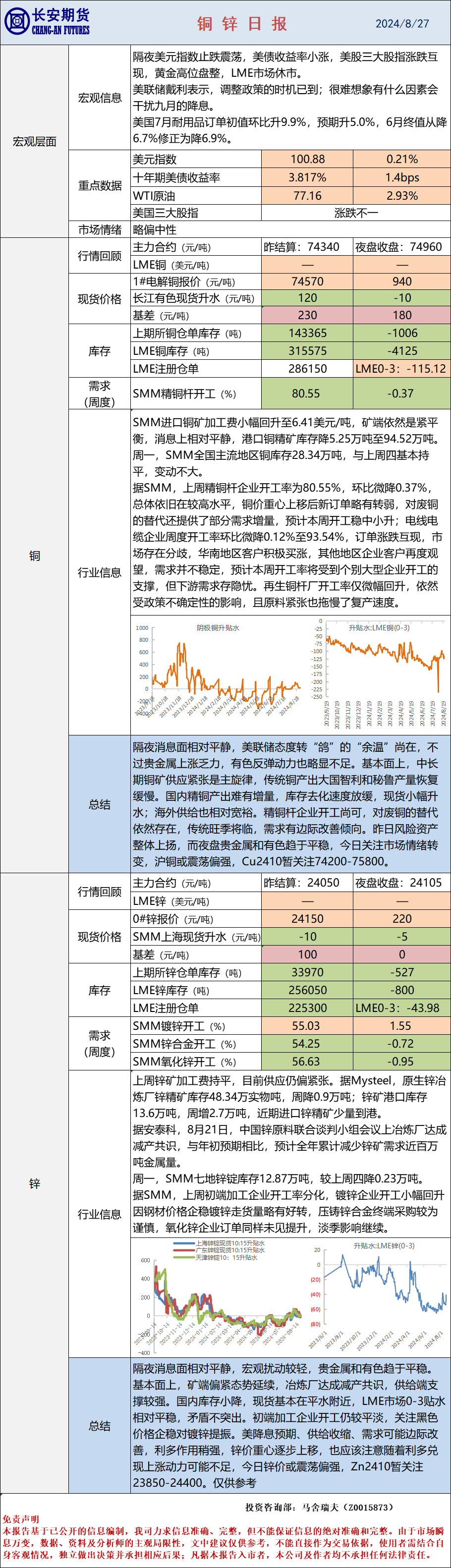Click the SMM精铜杆开工 label
Screen dimensions: 451x1568
184,393
